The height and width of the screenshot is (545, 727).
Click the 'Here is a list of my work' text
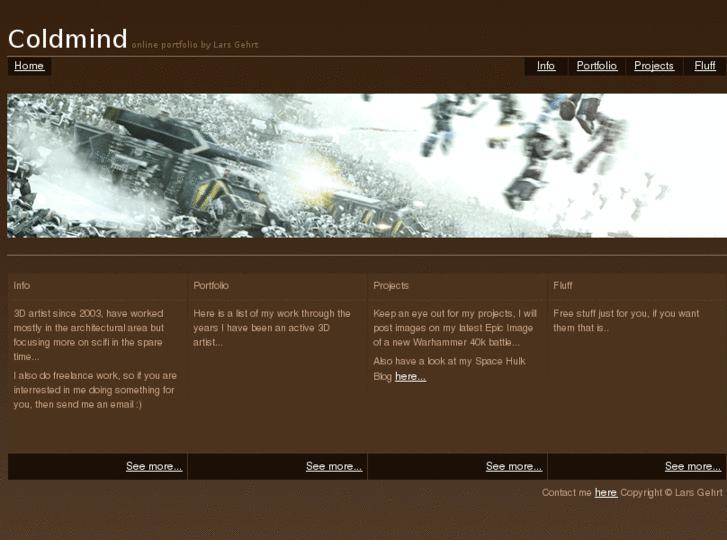coord(272,328)
